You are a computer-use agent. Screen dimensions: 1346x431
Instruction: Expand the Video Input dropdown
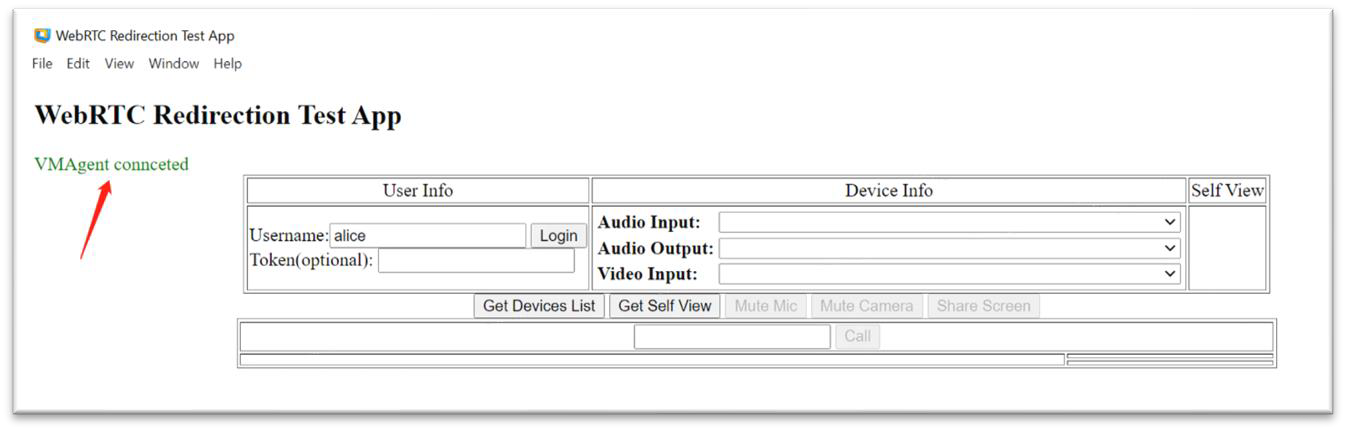click(949, 274)
